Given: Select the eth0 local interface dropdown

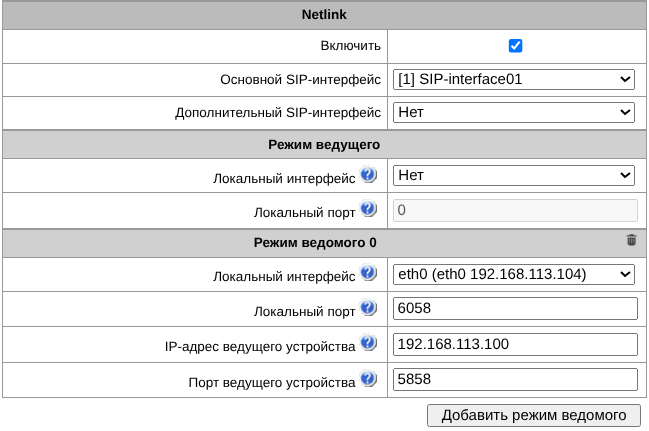Looking at the screenshot, I should (x=514, y=274).
